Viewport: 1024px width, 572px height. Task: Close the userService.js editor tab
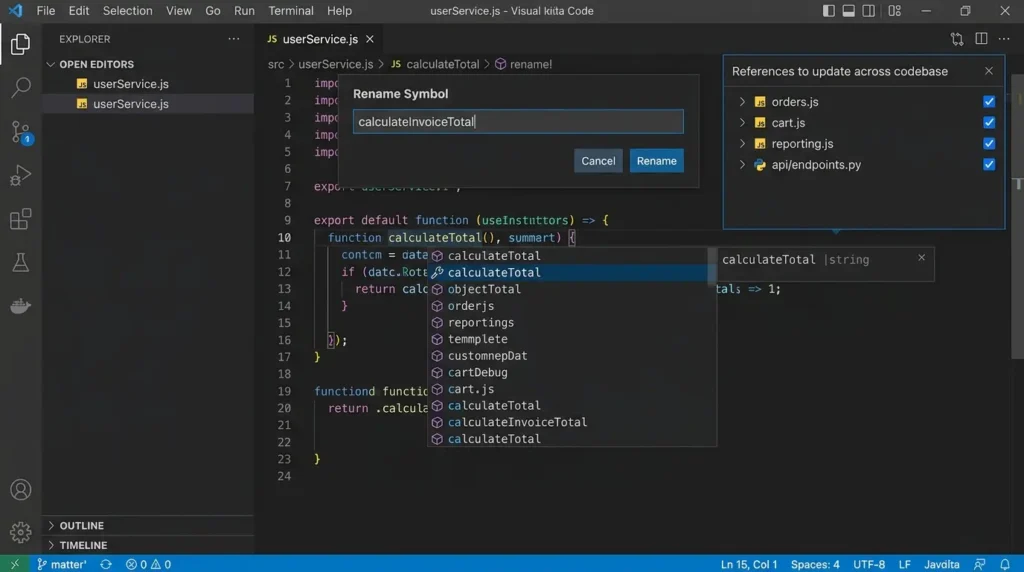(370, 39)
